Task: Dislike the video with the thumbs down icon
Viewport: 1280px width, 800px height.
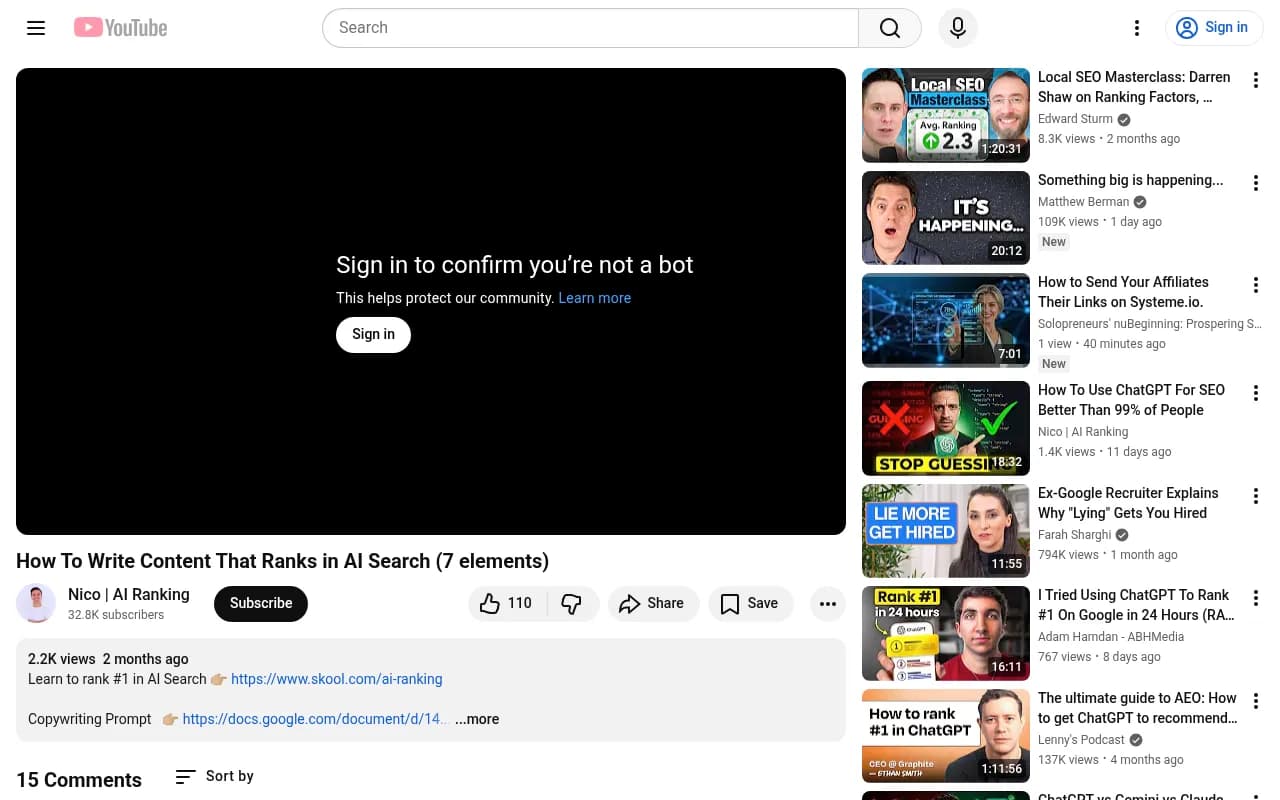Action: point(572,603)
